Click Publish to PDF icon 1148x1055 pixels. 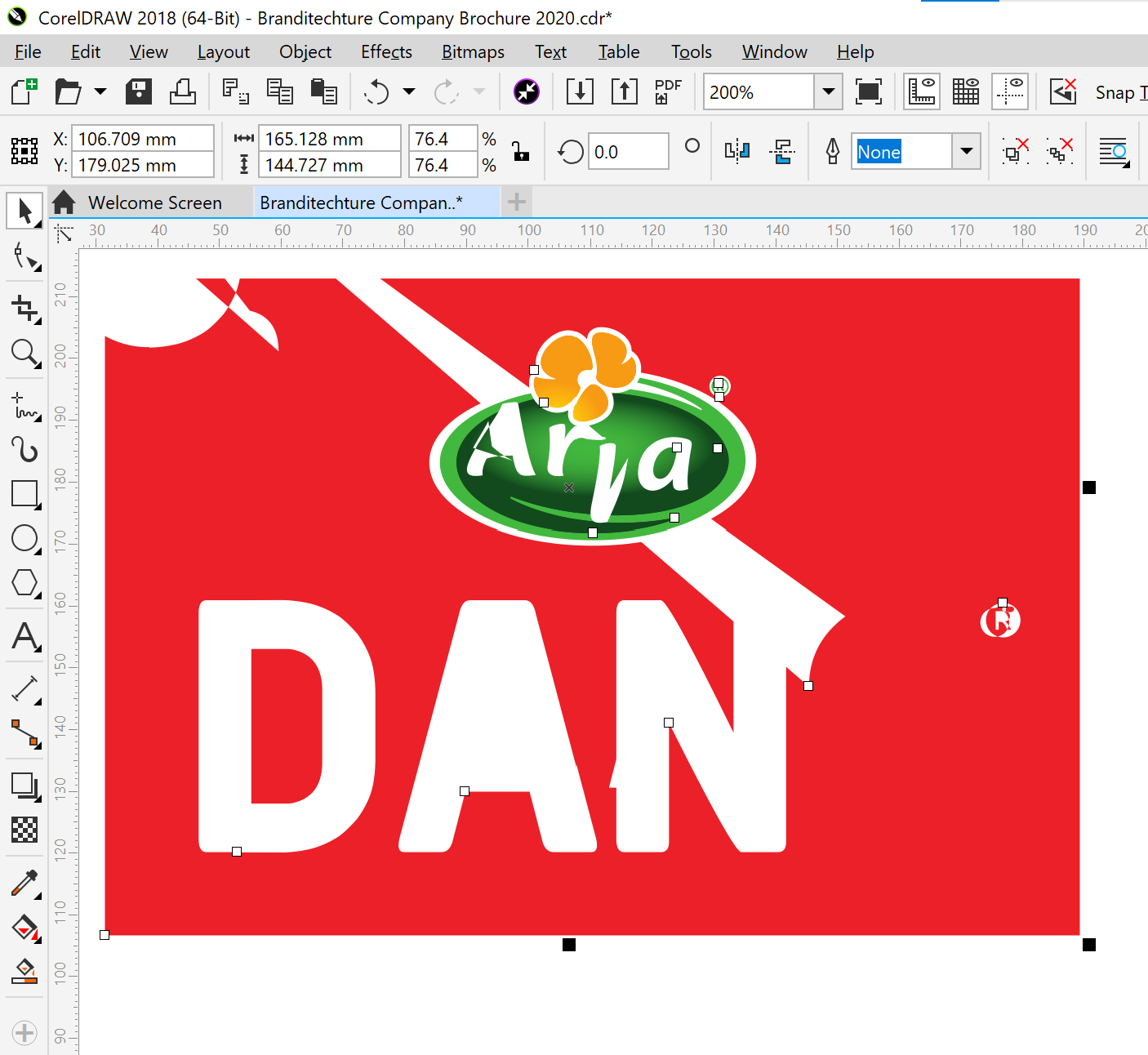pos(668,91)
